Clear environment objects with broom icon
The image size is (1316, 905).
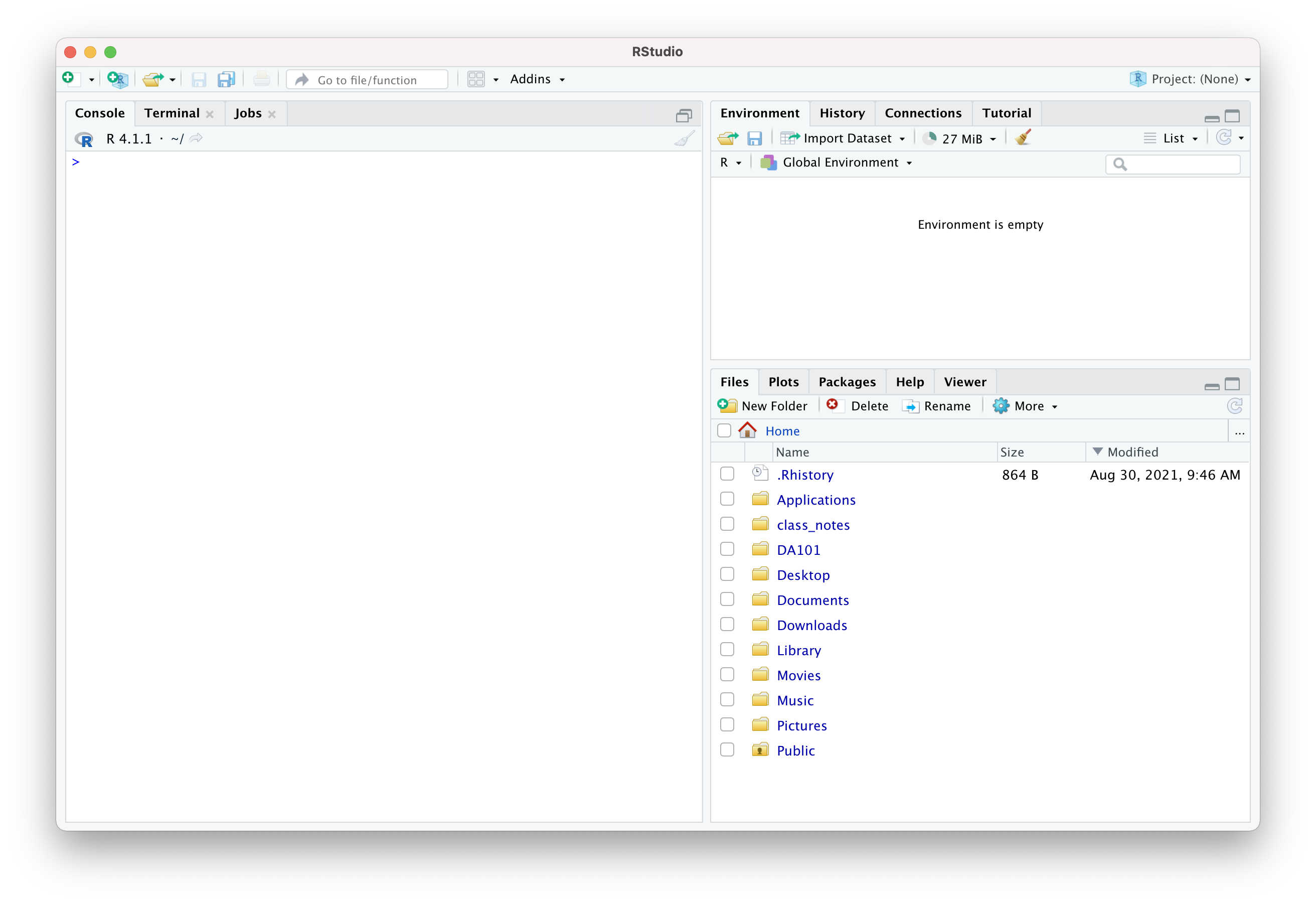pyautogui.click(x=1023, y=138)
